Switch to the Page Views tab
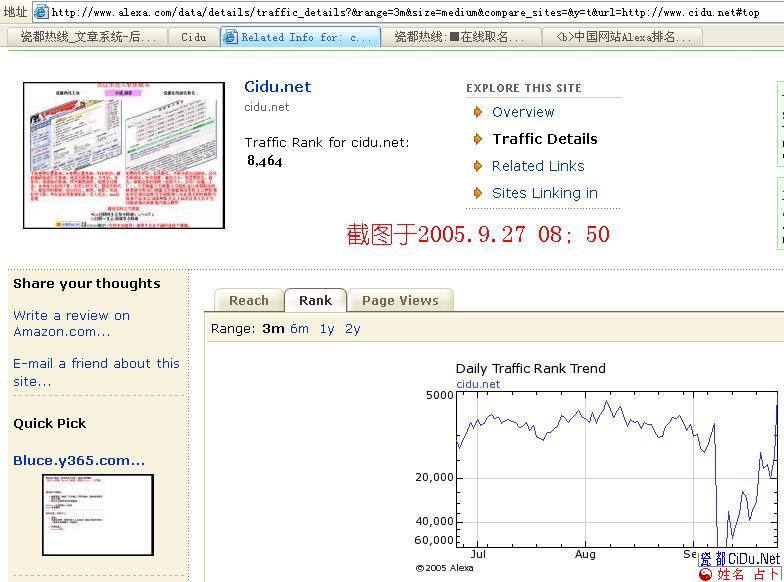Viewport: 784px width, 582px height. (400, 300)
